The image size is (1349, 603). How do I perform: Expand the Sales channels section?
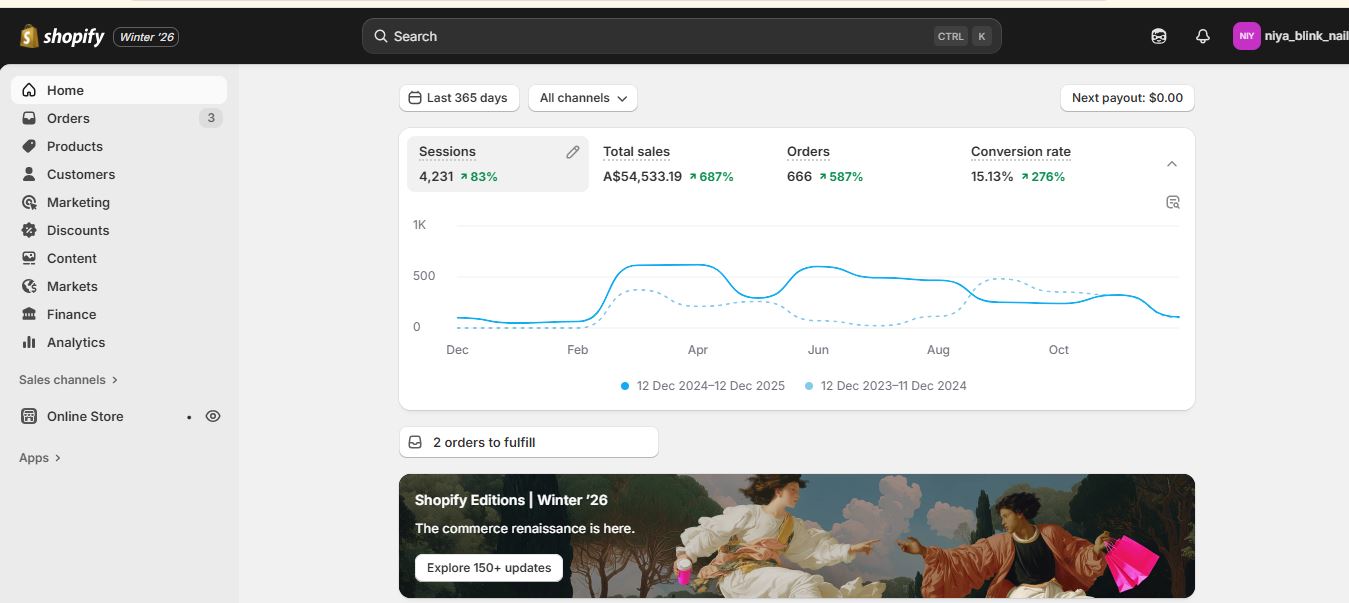[68, 380]
